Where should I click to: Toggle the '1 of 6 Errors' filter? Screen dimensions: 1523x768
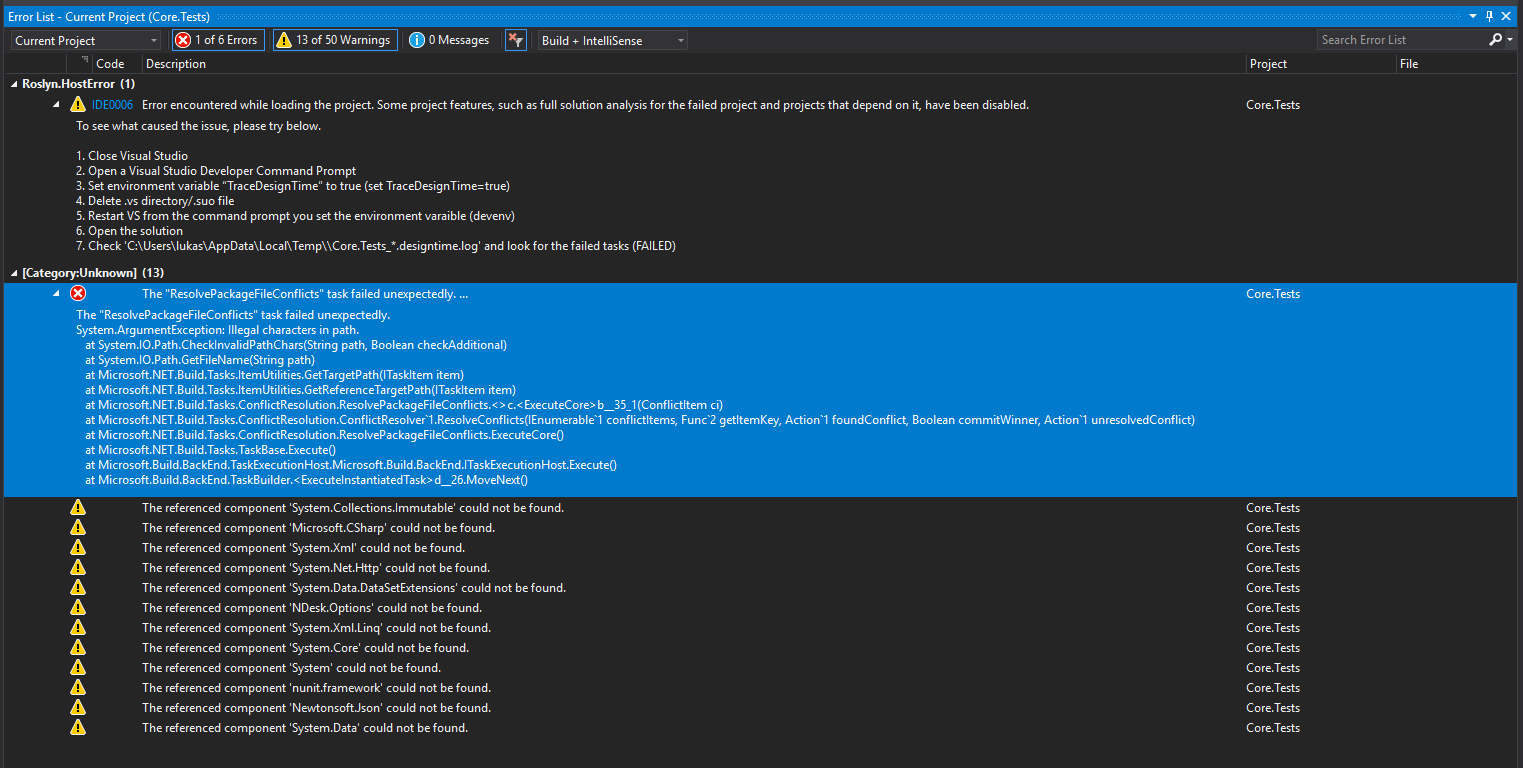coord(217,40)
